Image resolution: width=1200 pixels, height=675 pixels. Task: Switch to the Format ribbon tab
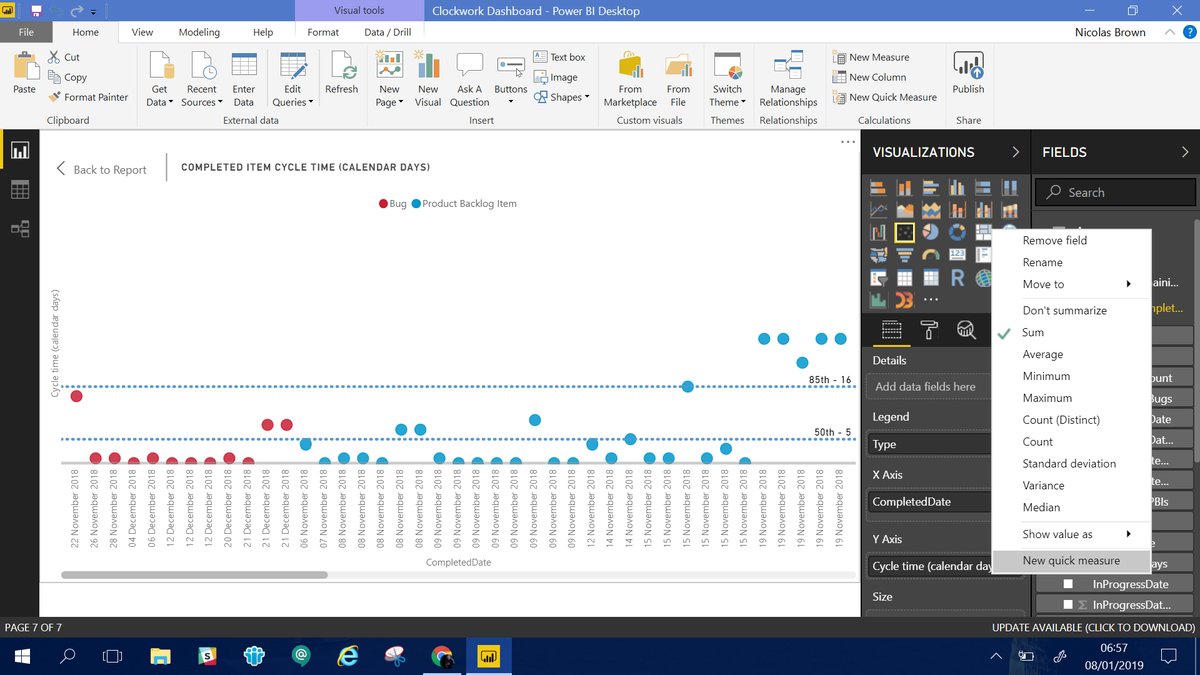[323, 32]
